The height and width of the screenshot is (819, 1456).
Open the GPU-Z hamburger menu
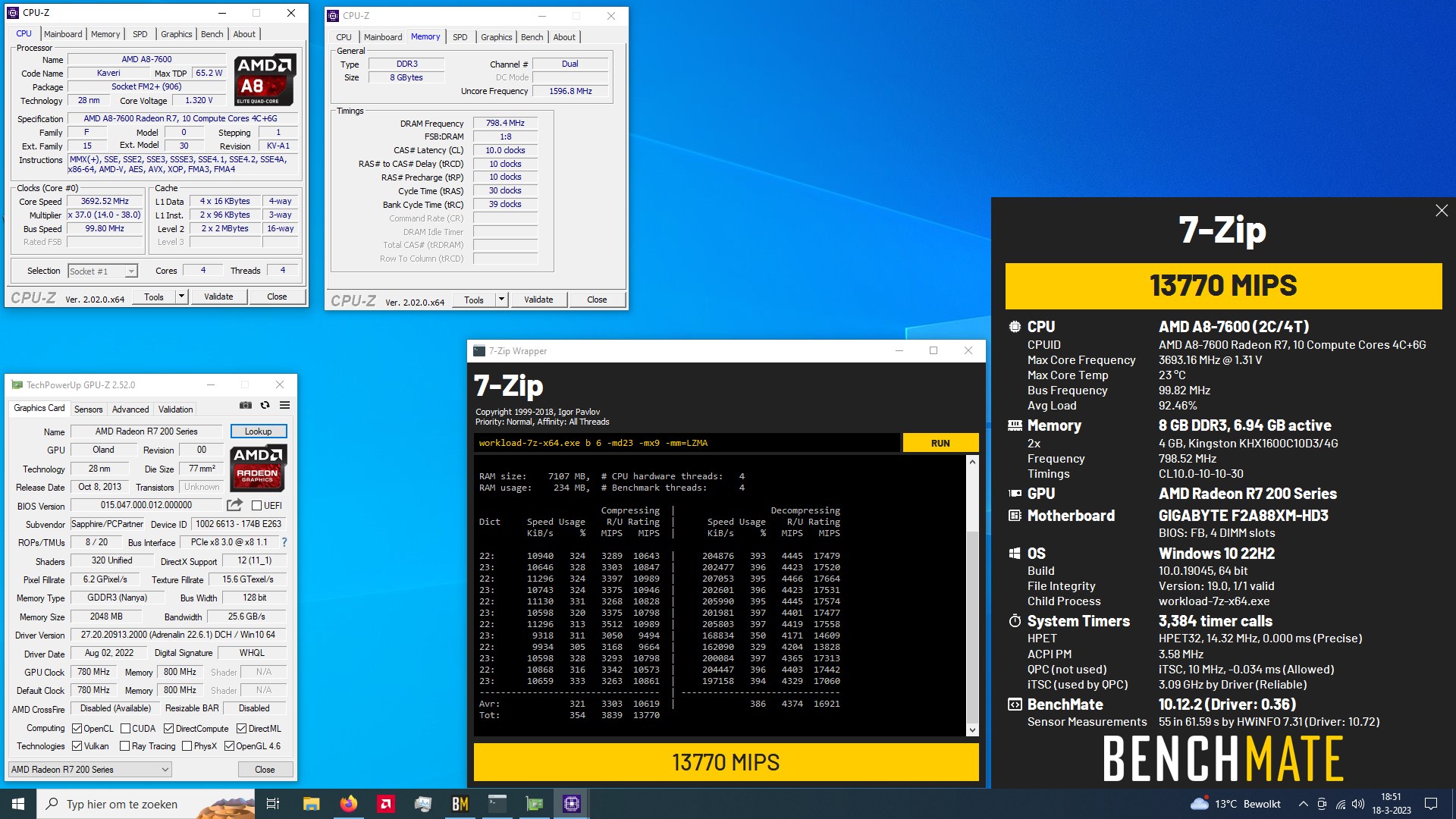point(284,405)
